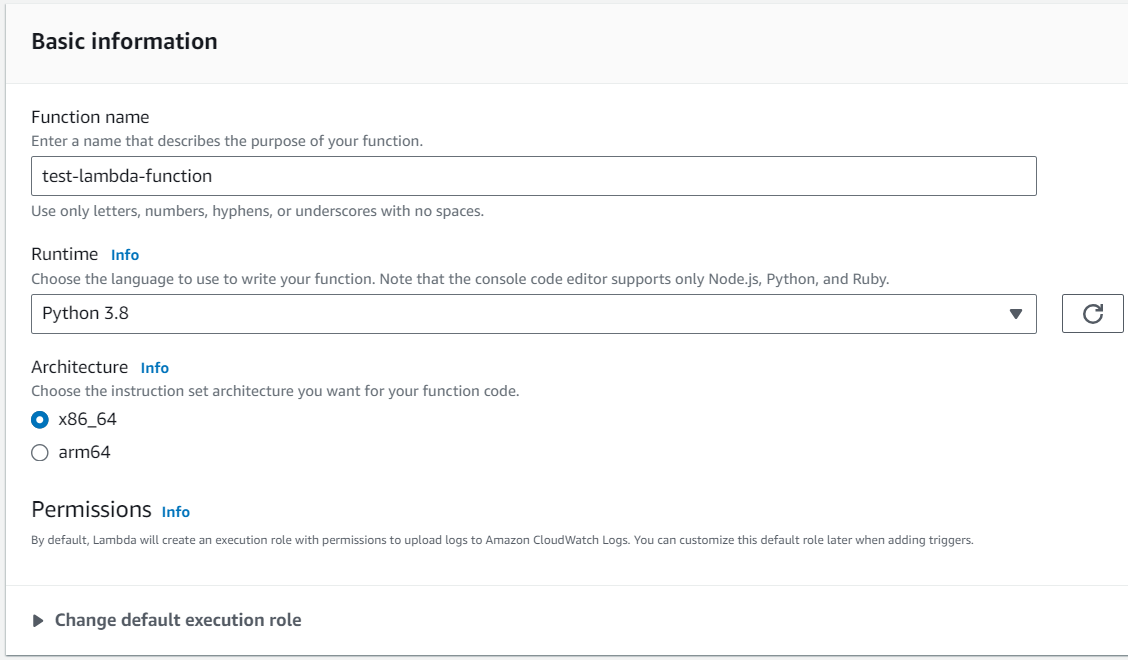Click the refresh runtimes icon button
This screenshot has width=1128, height=660.
pos(1093,314)
